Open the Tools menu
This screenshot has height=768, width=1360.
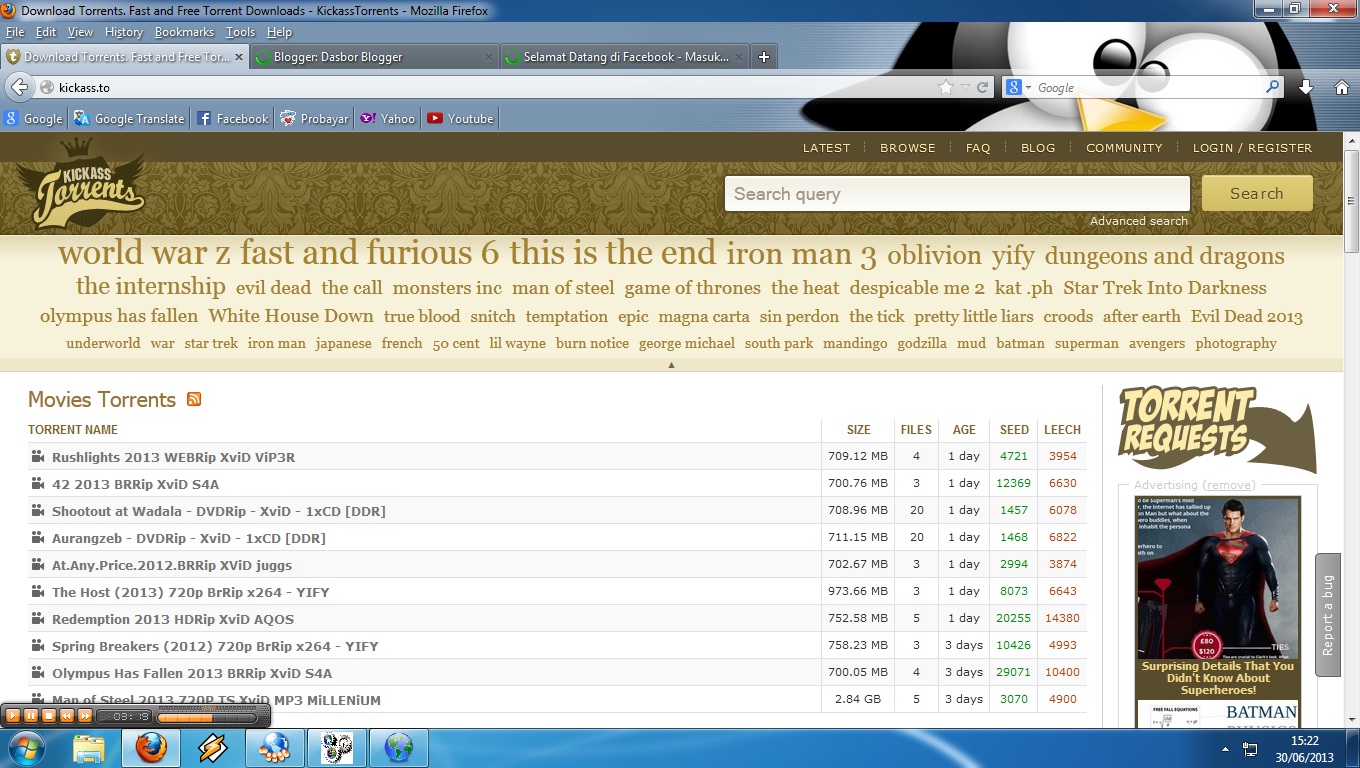[240, 32]
